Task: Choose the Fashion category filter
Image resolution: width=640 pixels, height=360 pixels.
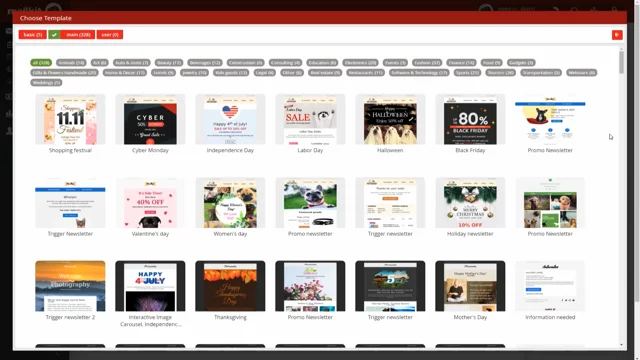Action: tap(427, 62)
